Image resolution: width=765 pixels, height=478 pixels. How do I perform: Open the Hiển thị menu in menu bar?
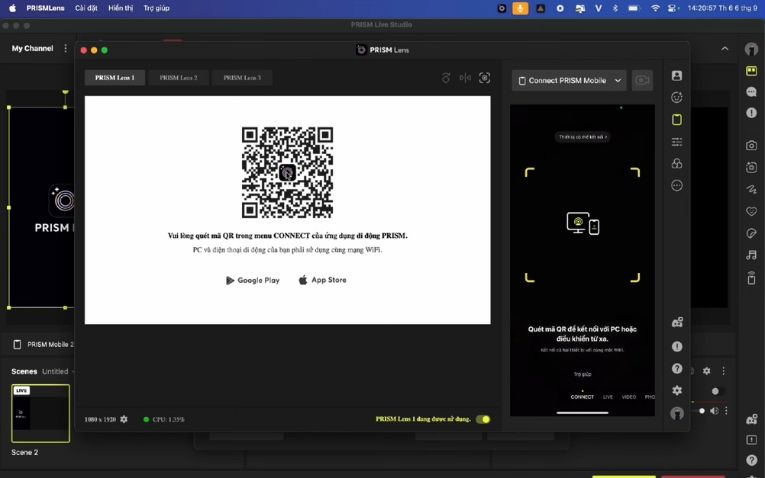121,8
